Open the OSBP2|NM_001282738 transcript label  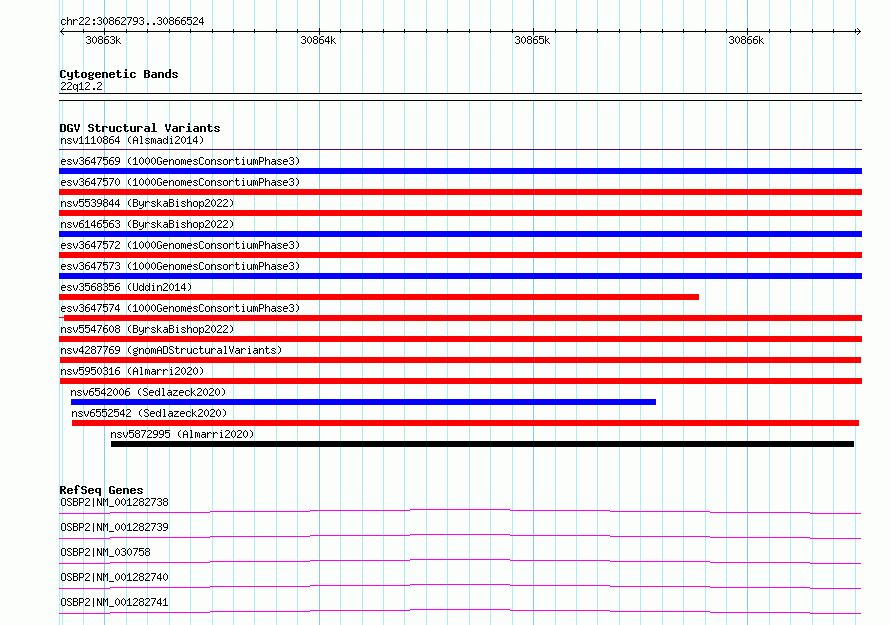[x=114, y=502]
